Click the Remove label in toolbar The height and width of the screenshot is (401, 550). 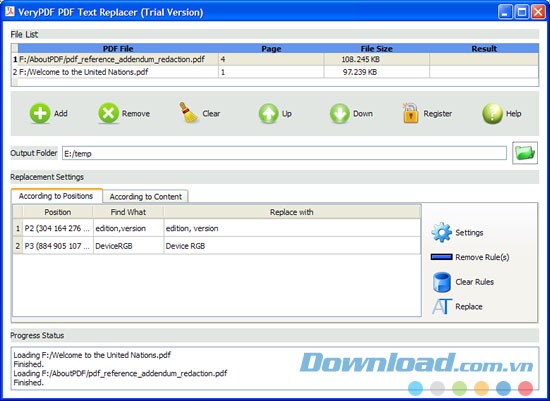tap(136, 114)
